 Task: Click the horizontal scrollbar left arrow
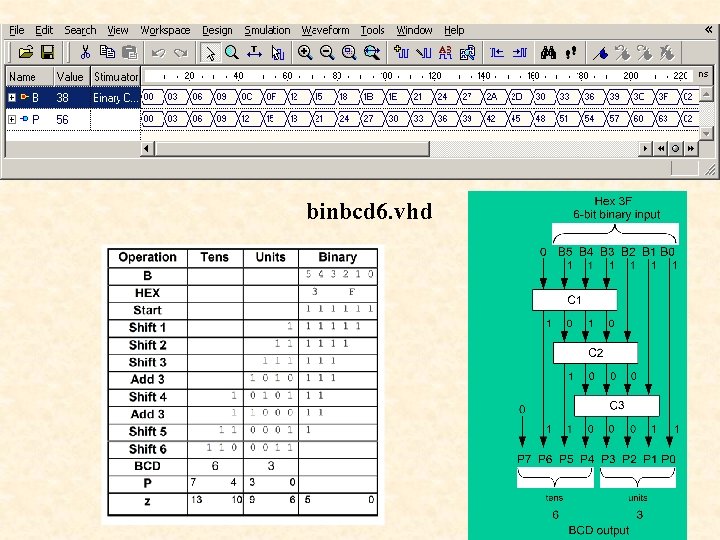(146, 148)
